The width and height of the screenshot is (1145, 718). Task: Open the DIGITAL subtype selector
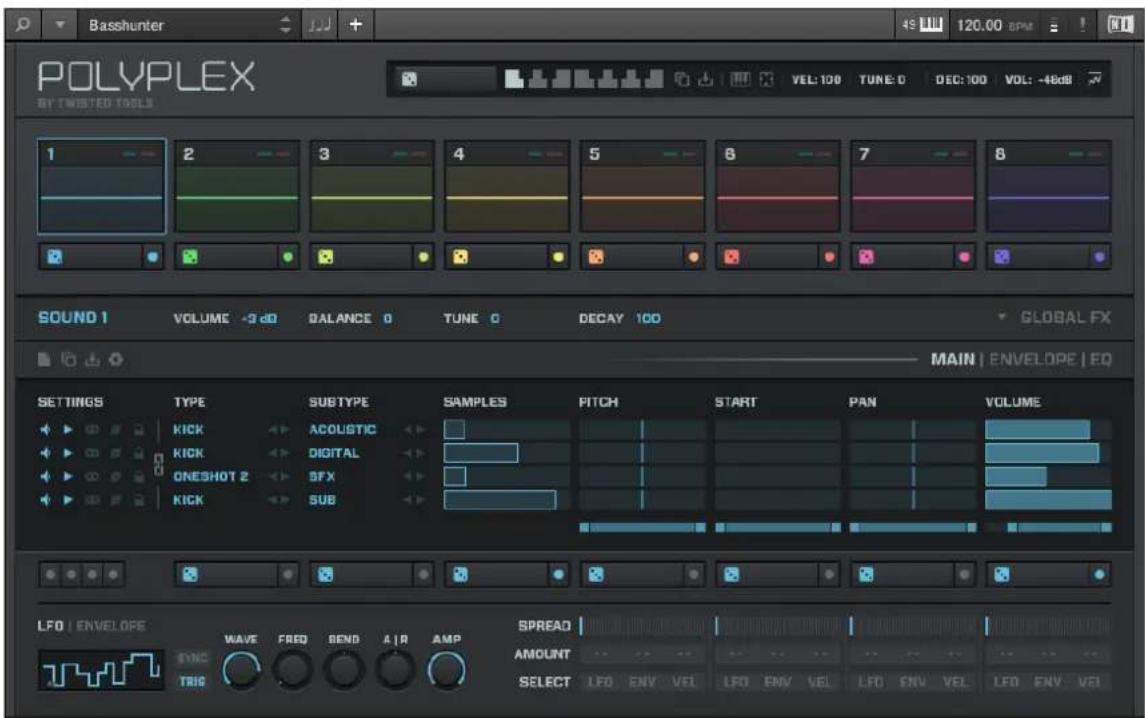coord(334,453)
